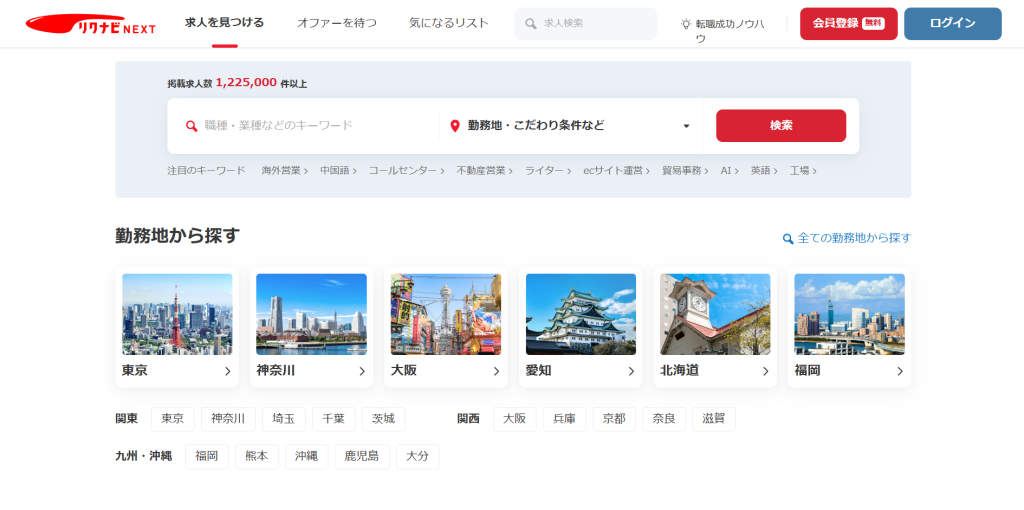Click the lightbulb 転職成功ノウハウ icon

point(686,24)
